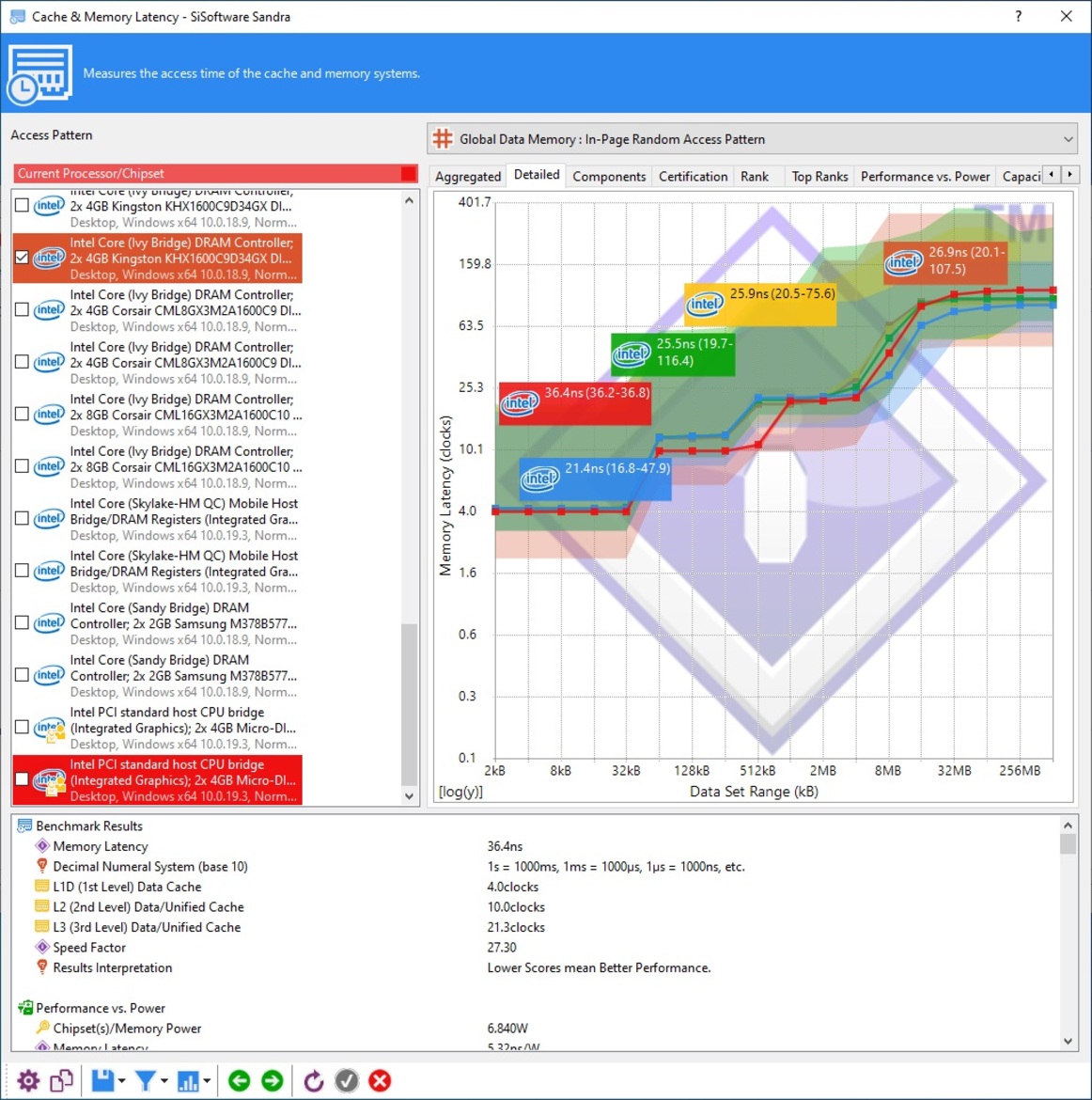
Task: Open the dropdown arrow next to the chart icon
Action: click(x=207, y=1081)
